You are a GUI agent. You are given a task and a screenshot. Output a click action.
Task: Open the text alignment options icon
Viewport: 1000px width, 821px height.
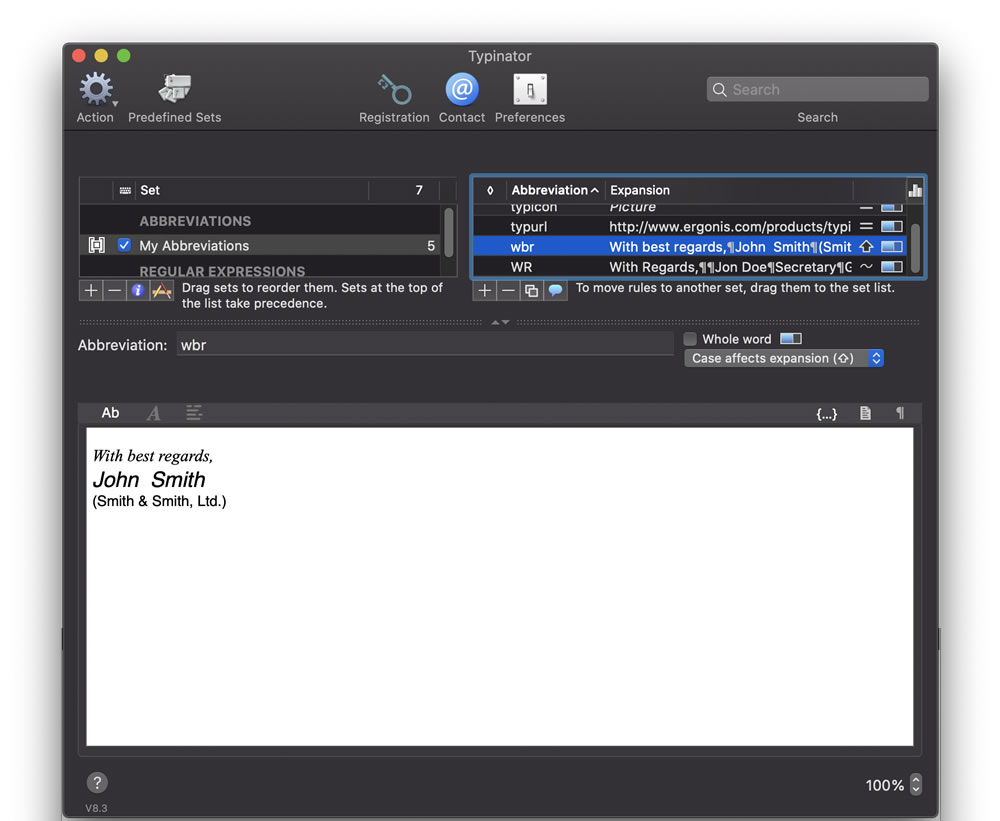[x=194, y=413]
